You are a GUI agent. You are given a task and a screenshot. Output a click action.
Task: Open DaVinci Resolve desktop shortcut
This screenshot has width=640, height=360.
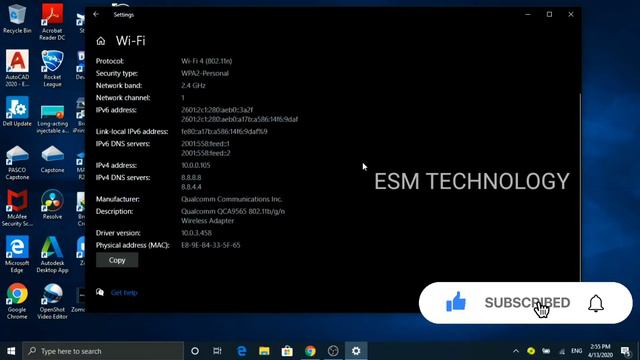52,204
